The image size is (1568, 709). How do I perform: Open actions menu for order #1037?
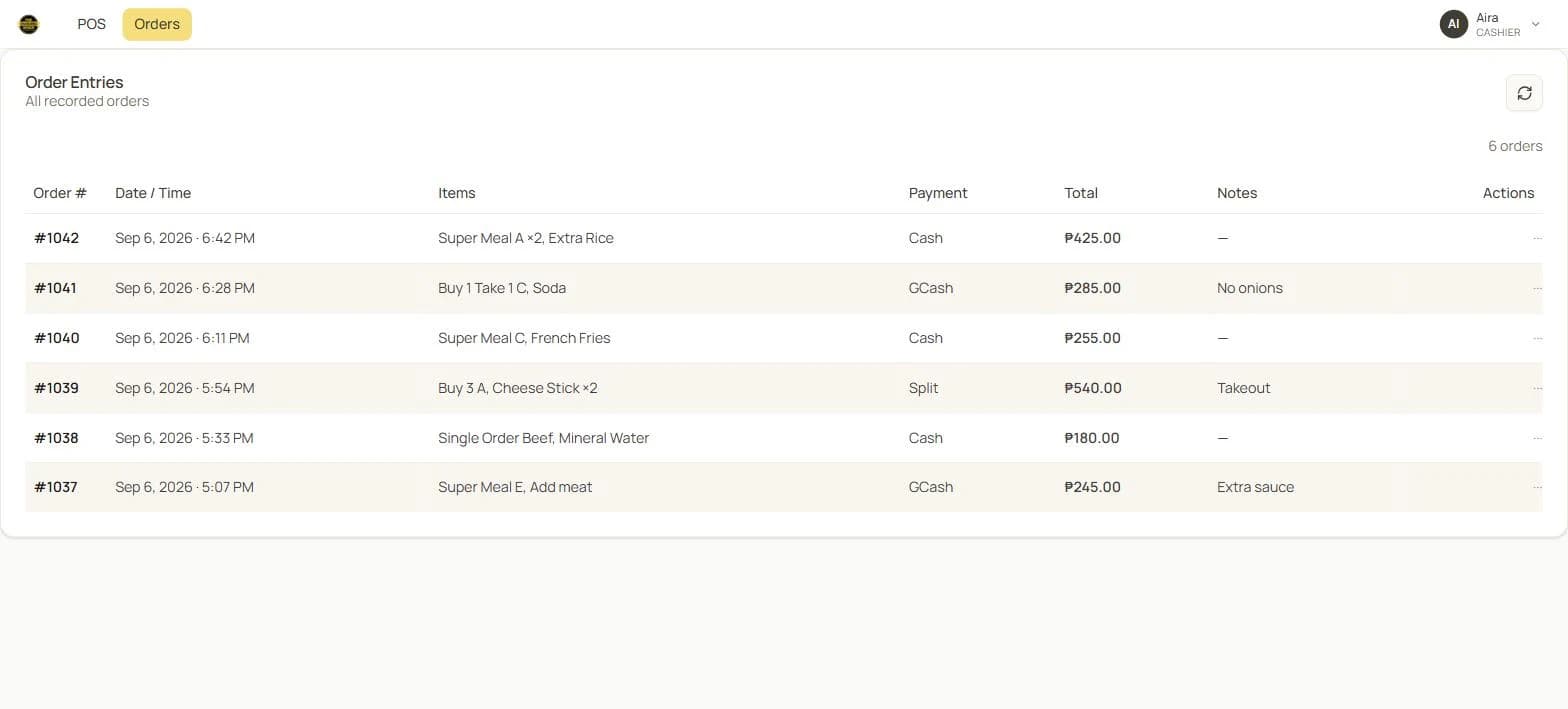click(x=1537, y=487)
